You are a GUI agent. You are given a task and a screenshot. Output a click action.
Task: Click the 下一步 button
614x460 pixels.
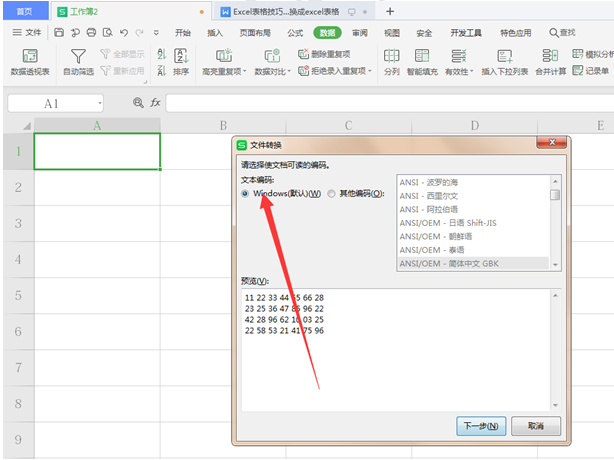pos(481,425)
